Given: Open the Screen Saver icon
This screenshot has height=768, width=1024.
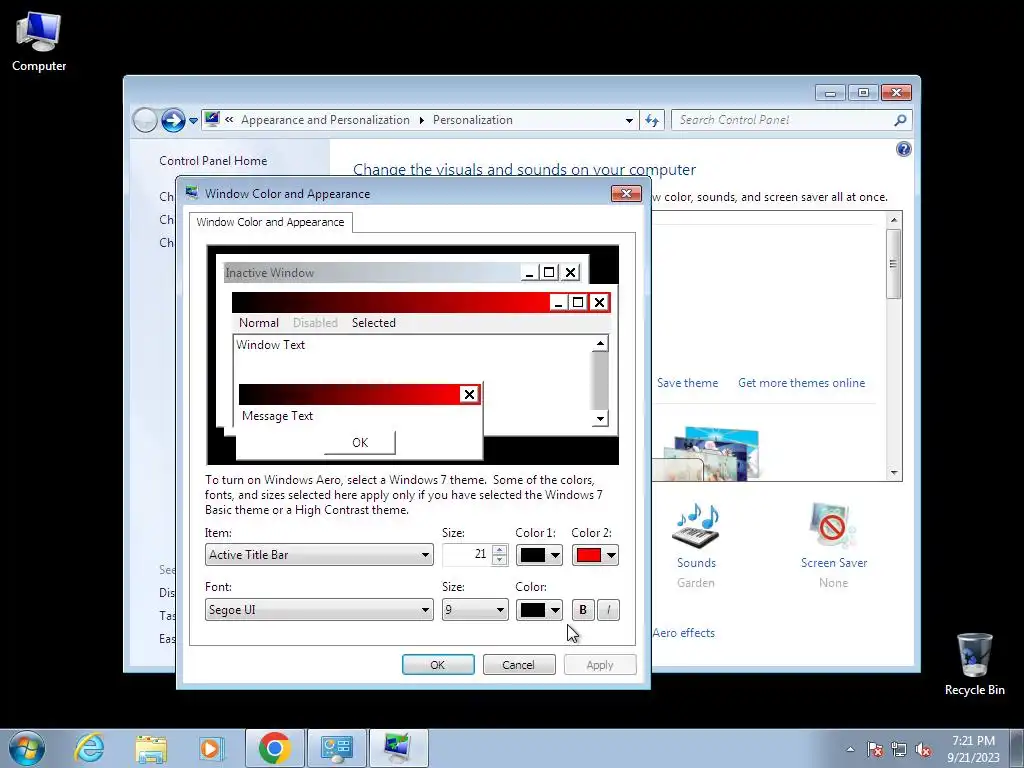Looking at the screenshot, I should (832, 526).
